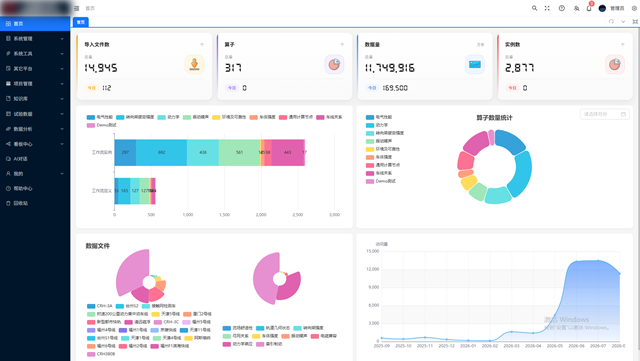Open 系统管理 menu in the sidebar

(35, 39)
